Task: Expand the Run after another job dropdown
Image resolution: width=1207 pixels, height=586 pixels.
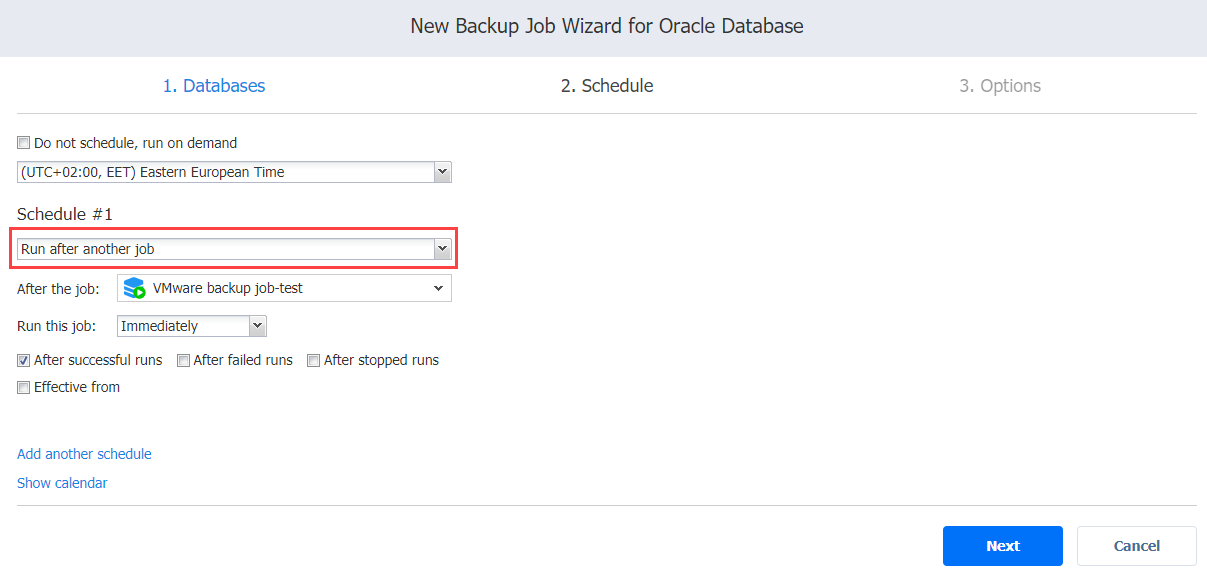Action: click(442, 249)
